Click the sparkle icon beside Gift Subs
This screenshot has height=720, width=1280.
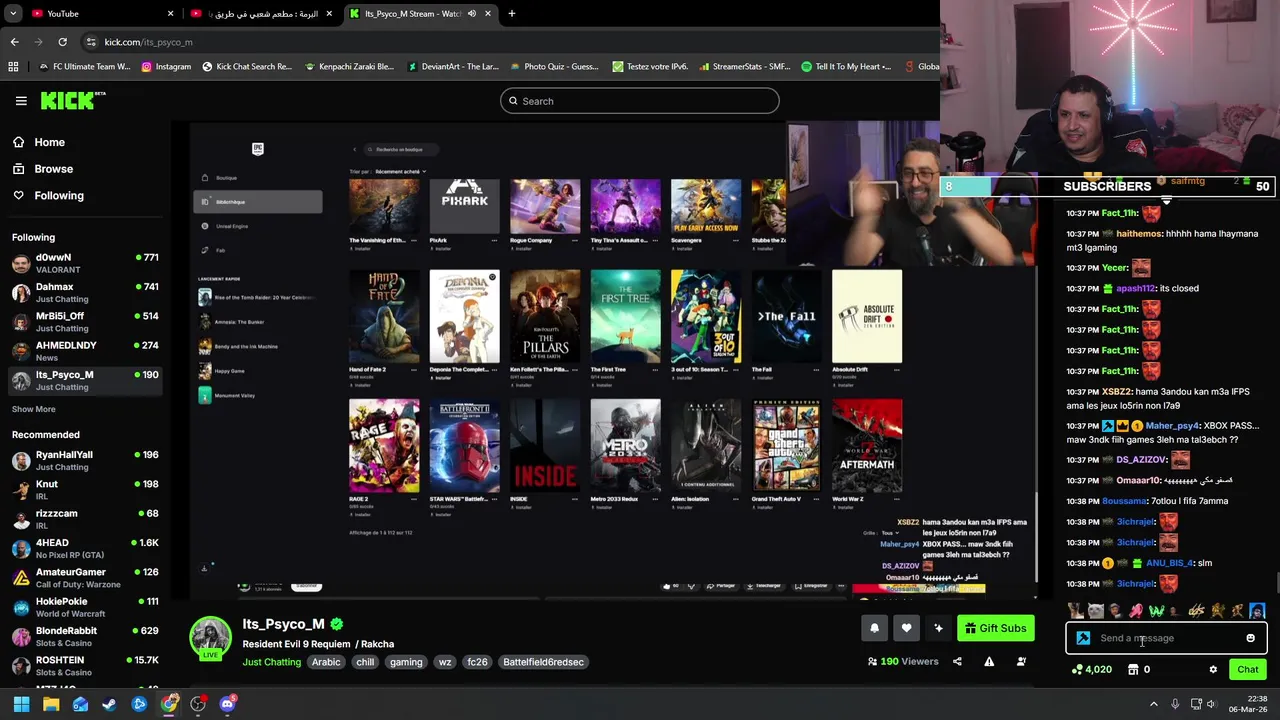(x=938, y=628)
